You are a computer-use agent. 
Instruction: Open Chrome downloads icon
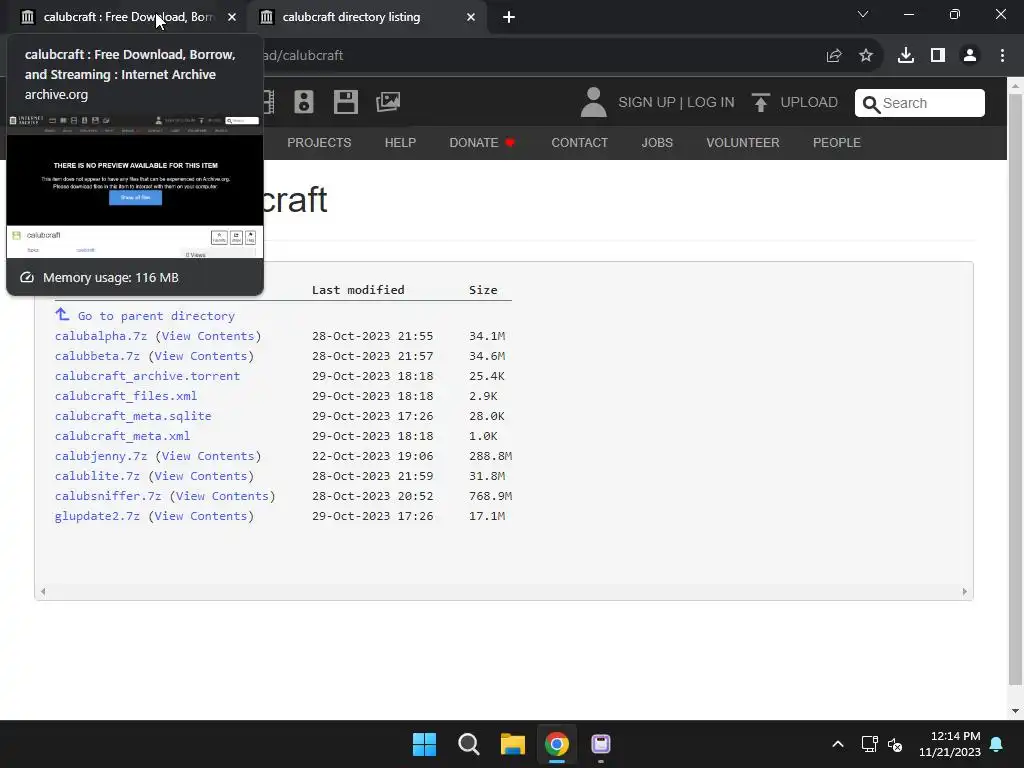coord(906,56)
